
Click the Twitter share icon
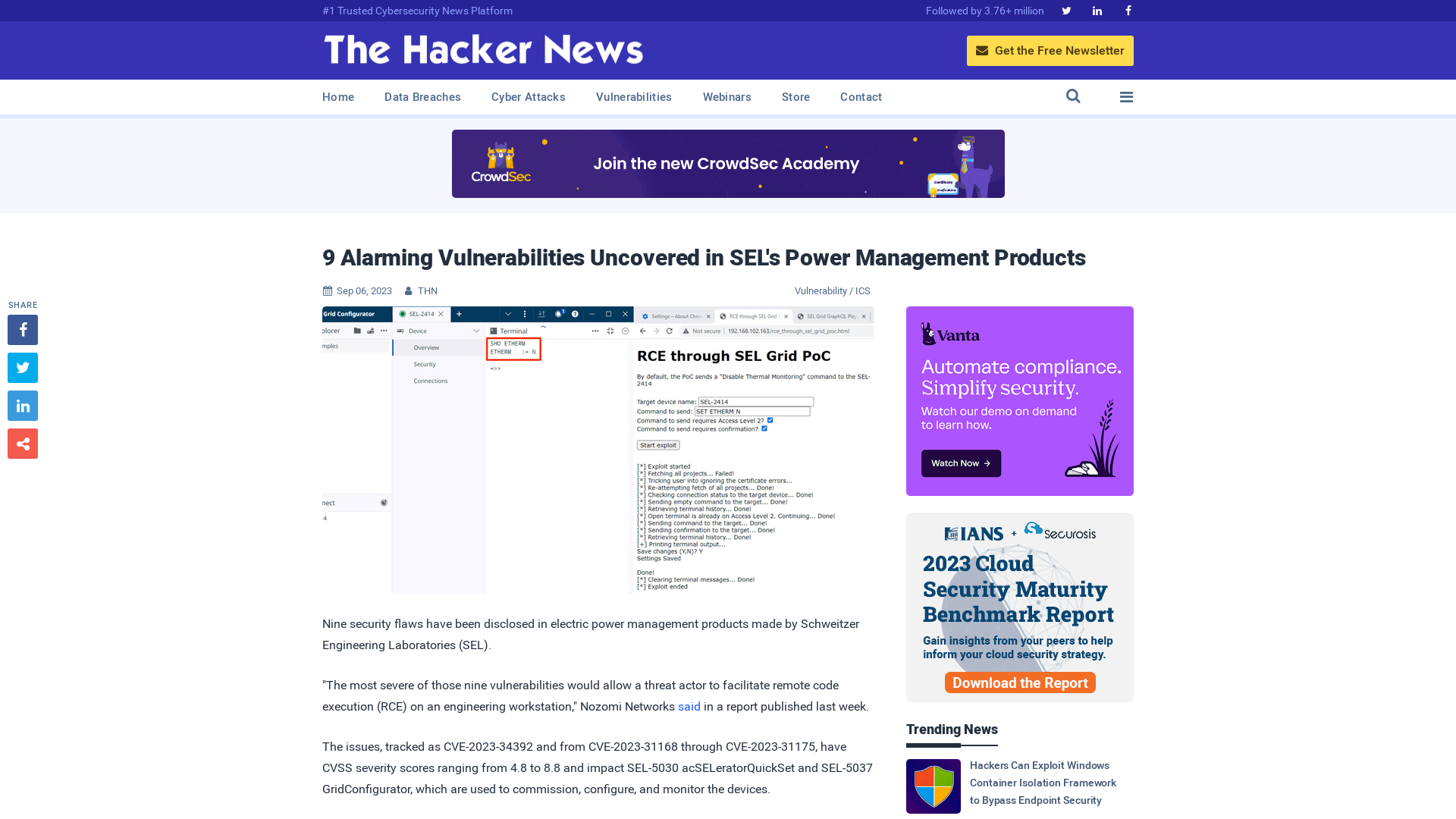(x=22, y=367)
